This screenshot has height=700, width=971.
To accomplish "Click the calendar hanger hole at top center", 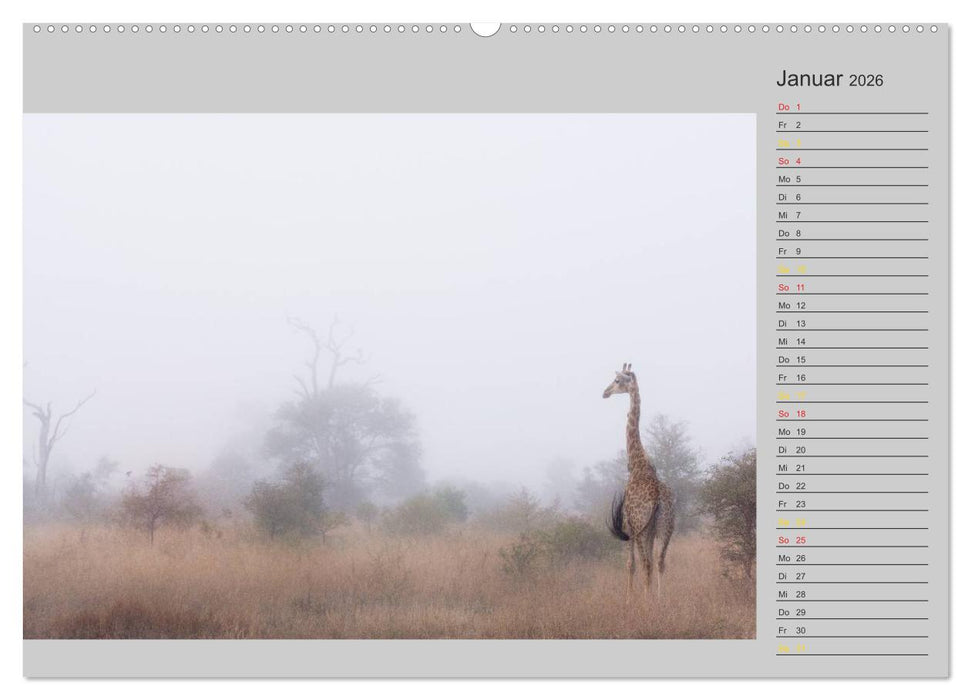I will pos(485,30).
